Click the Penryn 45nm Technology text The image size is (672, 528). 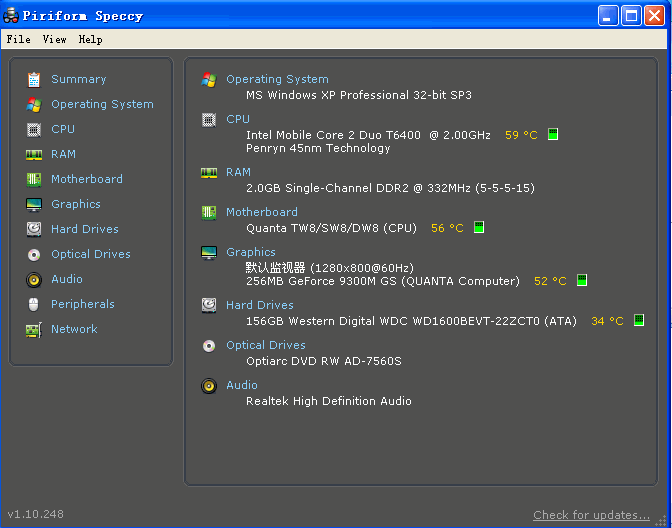pyautogui.click(x=318, y=148)
